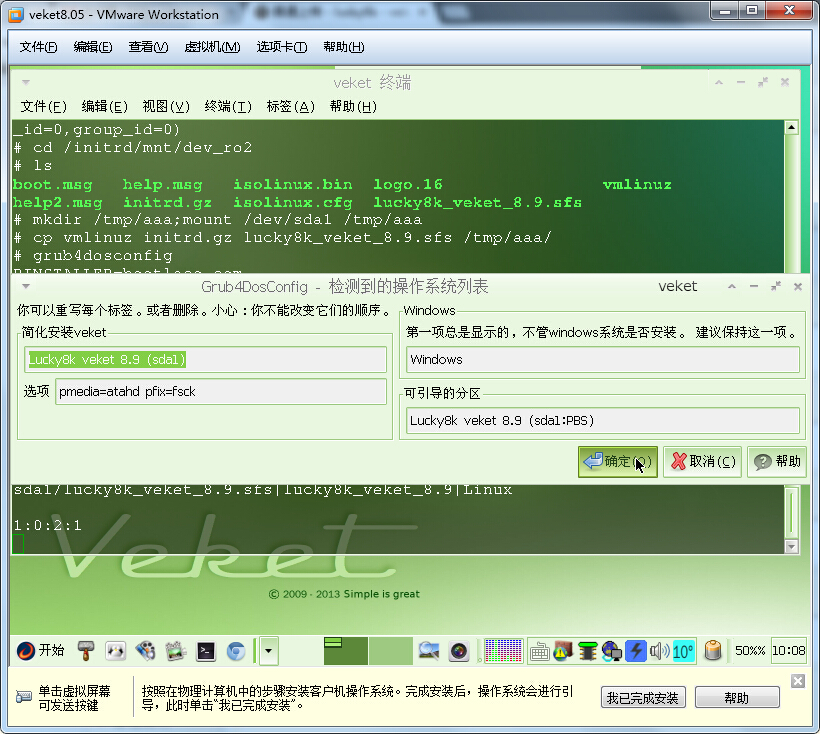The image size is (820, 734).
Task: Click the Lucky8k veket 8.9 (sda1) label field
Action: click(205, 360)
